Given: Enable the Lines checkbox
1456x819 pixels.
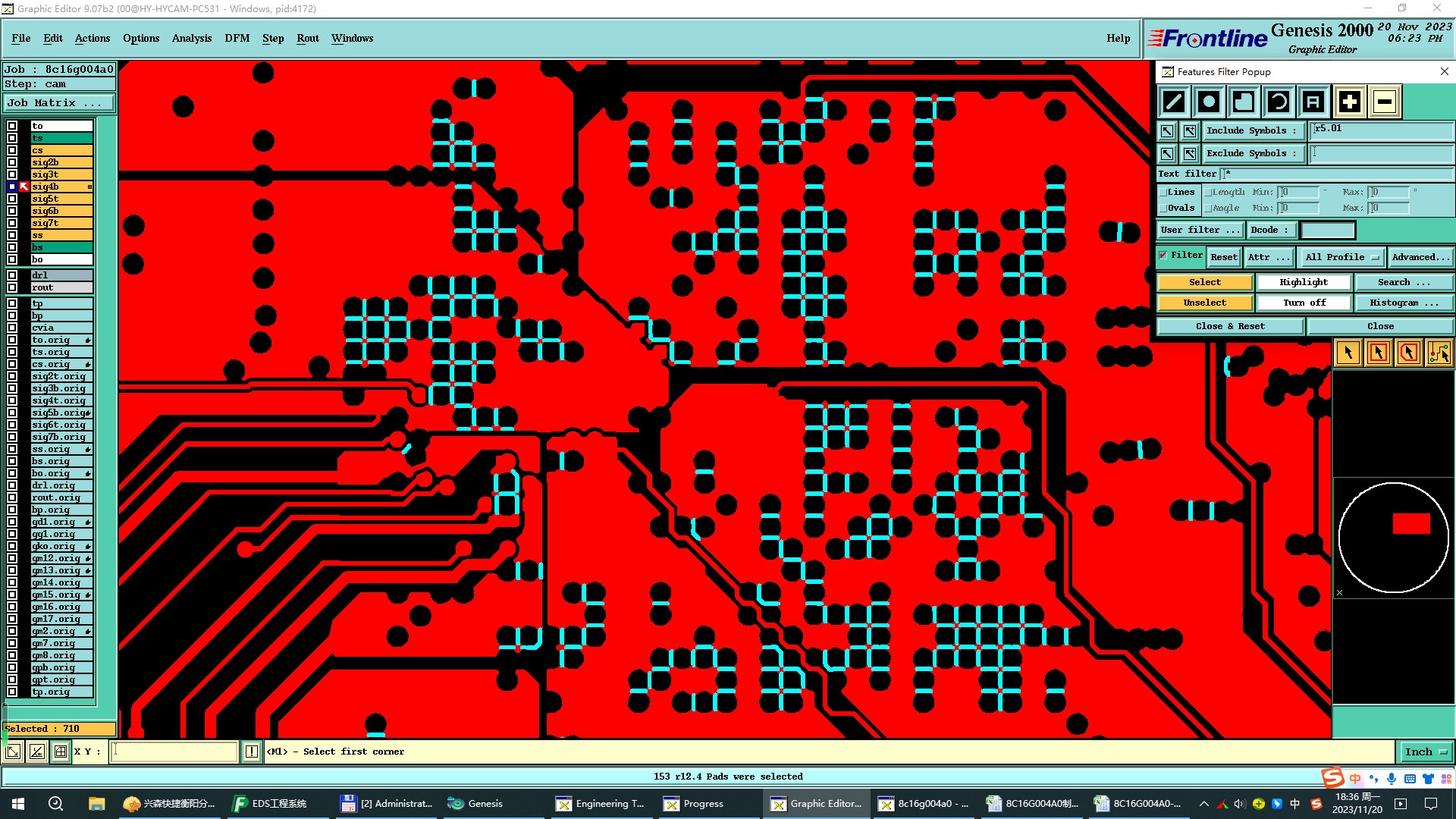Looking at the screenshot, I should click(1163, 193).
